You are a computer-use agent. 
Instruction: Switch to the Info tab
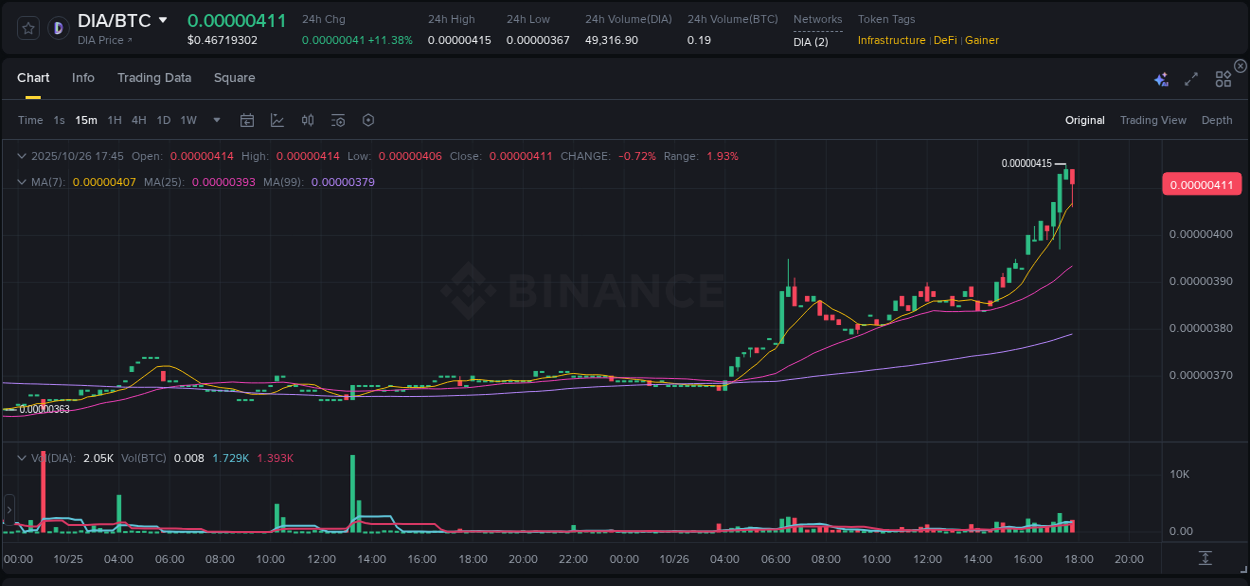point(83,78)
